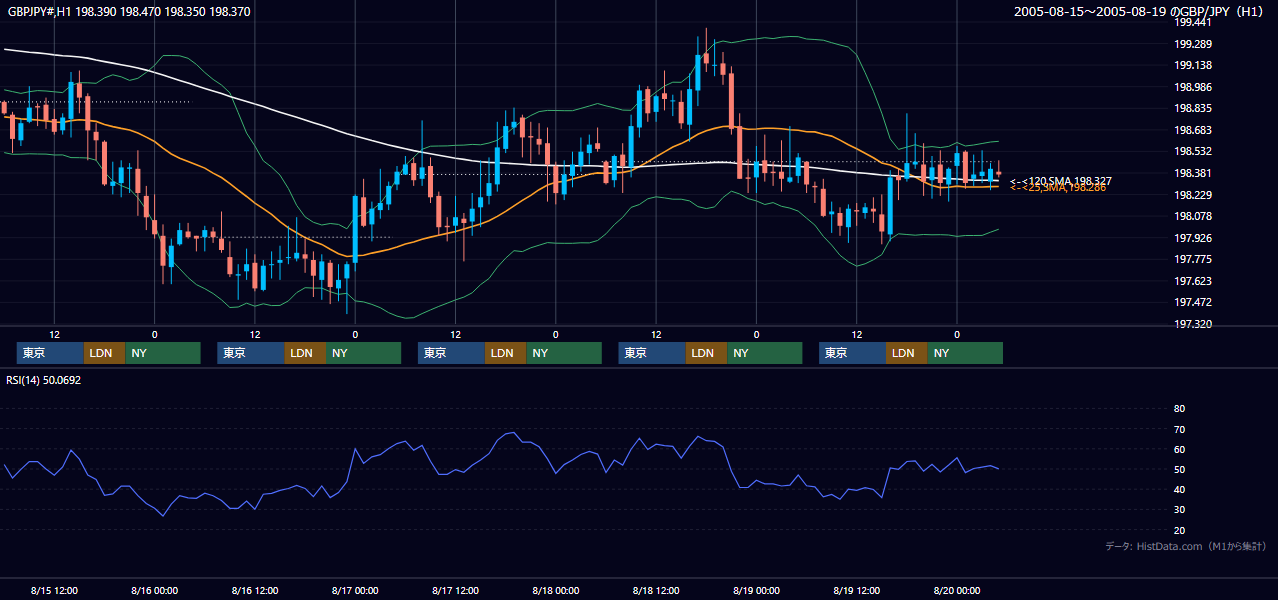This screenshot has height=600, width=1278.
Task: Click the 8/15 12:00 date label
Action: pos(55,590)
